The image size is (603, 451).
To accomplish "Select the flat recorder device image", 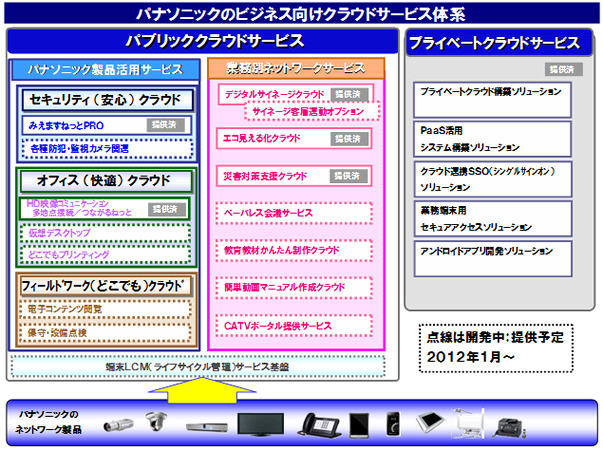I will click(207, 426).
